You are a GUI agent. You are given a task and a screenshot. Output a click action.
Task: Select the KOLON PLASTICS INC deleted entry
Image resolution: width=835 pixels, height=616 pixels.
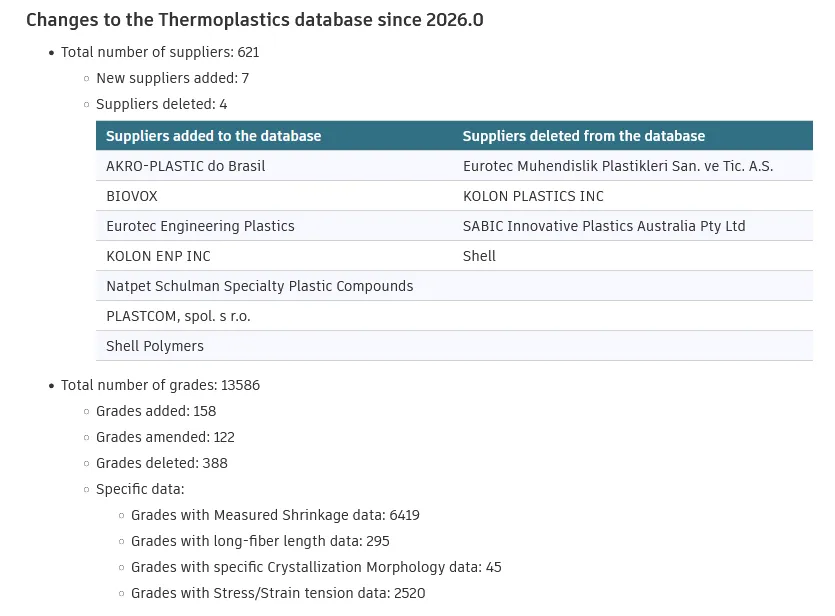[533, 196]
